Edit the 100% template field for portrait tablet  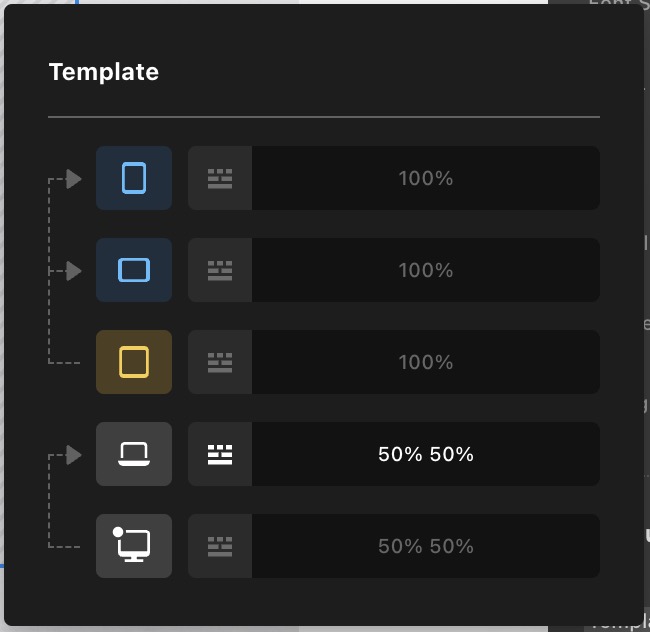(x=425, y=178)
